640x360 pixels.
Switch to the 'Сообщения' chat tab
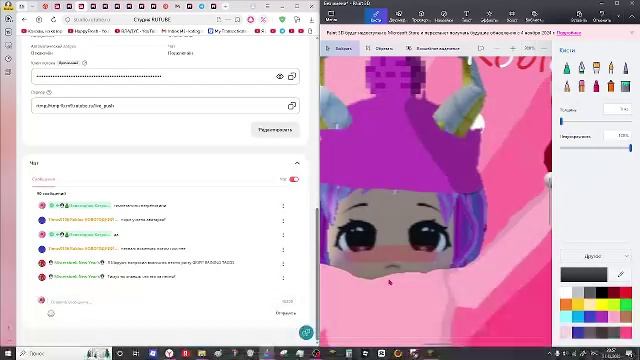(43, 179)
